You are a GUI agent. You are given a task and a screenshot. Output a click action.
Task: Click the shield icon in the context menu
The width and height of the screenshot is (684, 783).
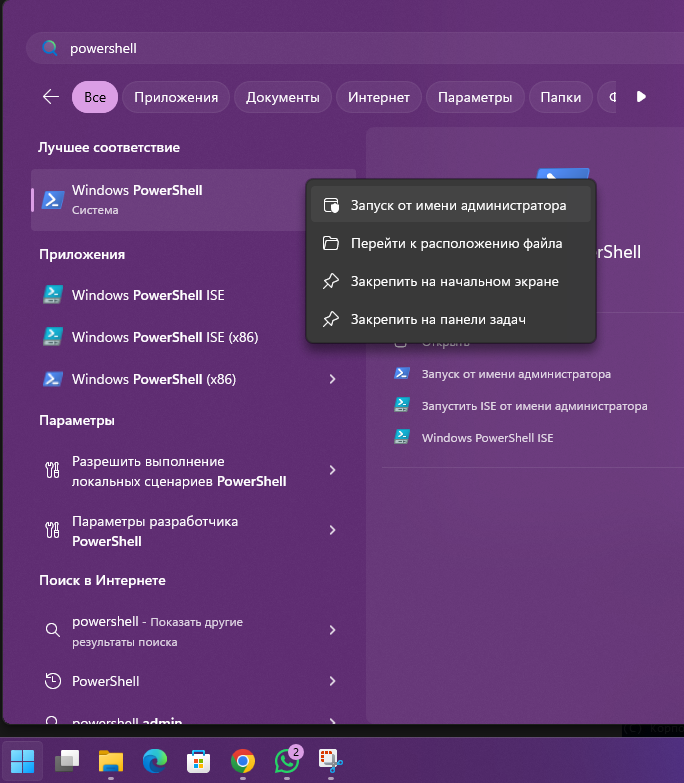click(331, 205)
